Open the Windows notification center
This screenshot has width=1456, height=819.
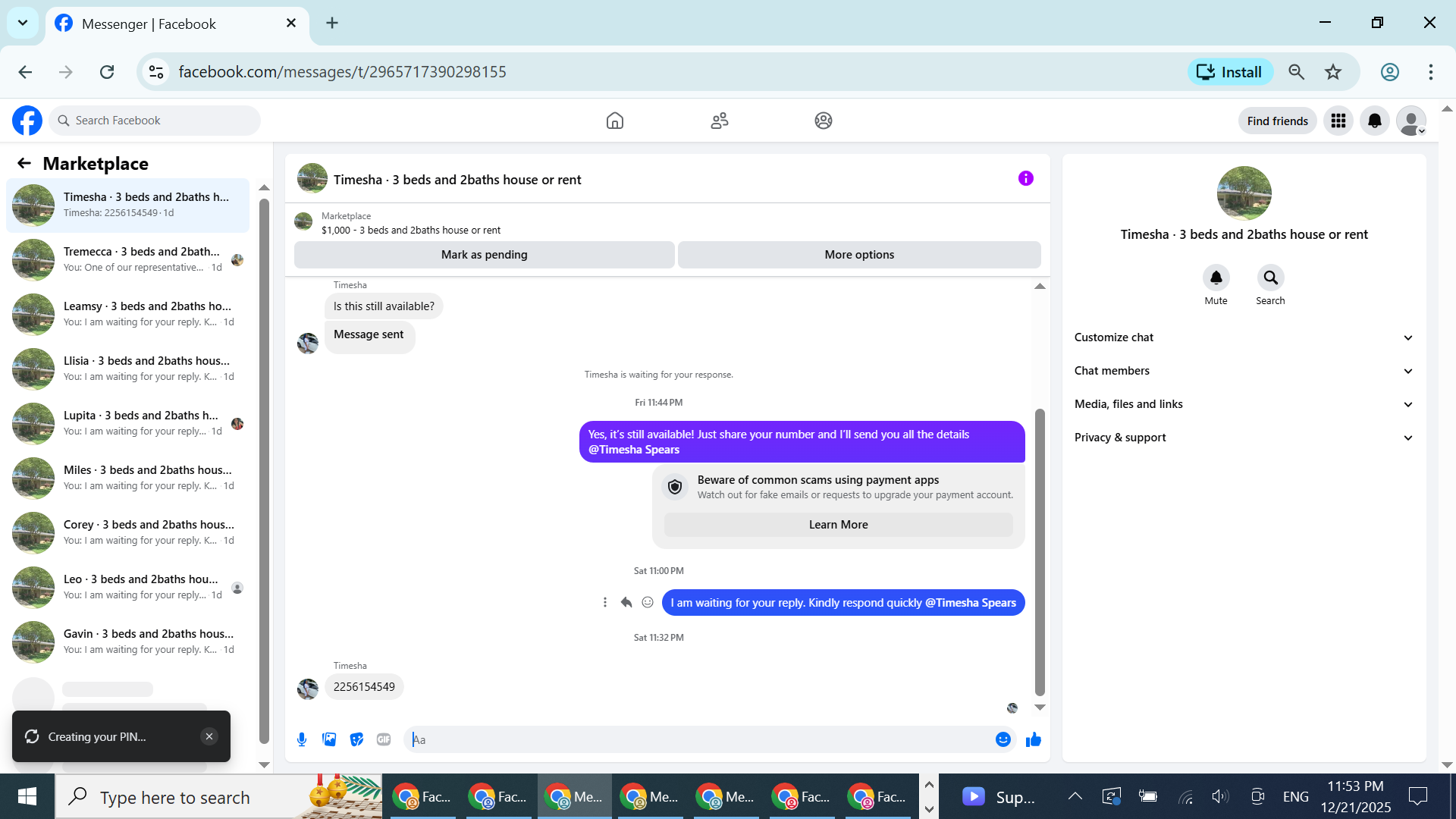point(1417,796)
